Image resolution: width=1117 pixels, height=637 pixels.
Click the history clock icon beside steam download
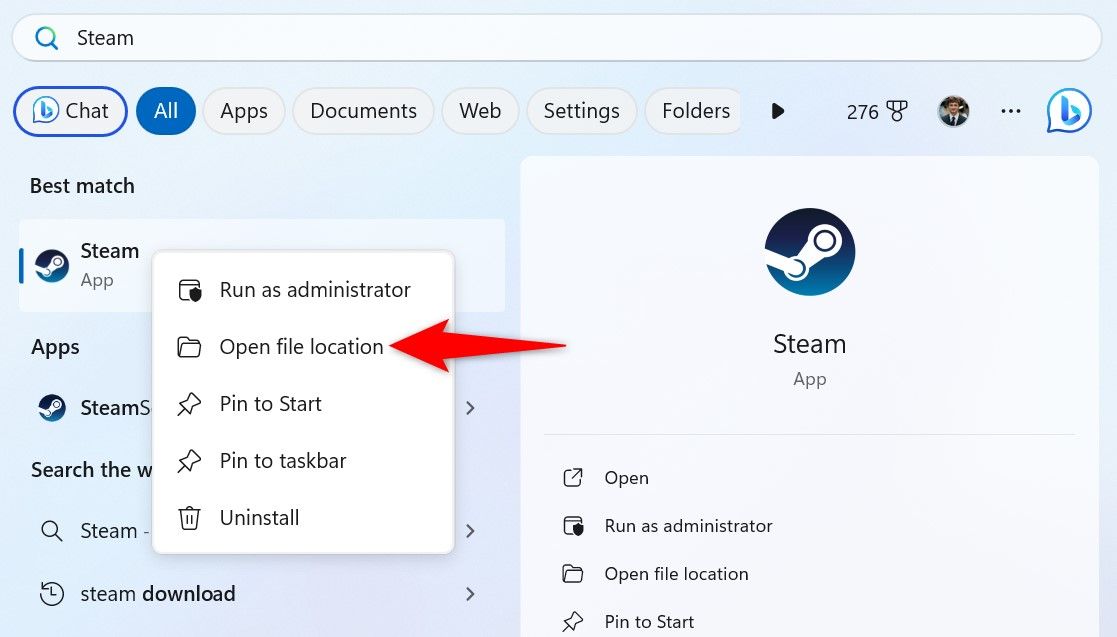click(x=51, y=594)
